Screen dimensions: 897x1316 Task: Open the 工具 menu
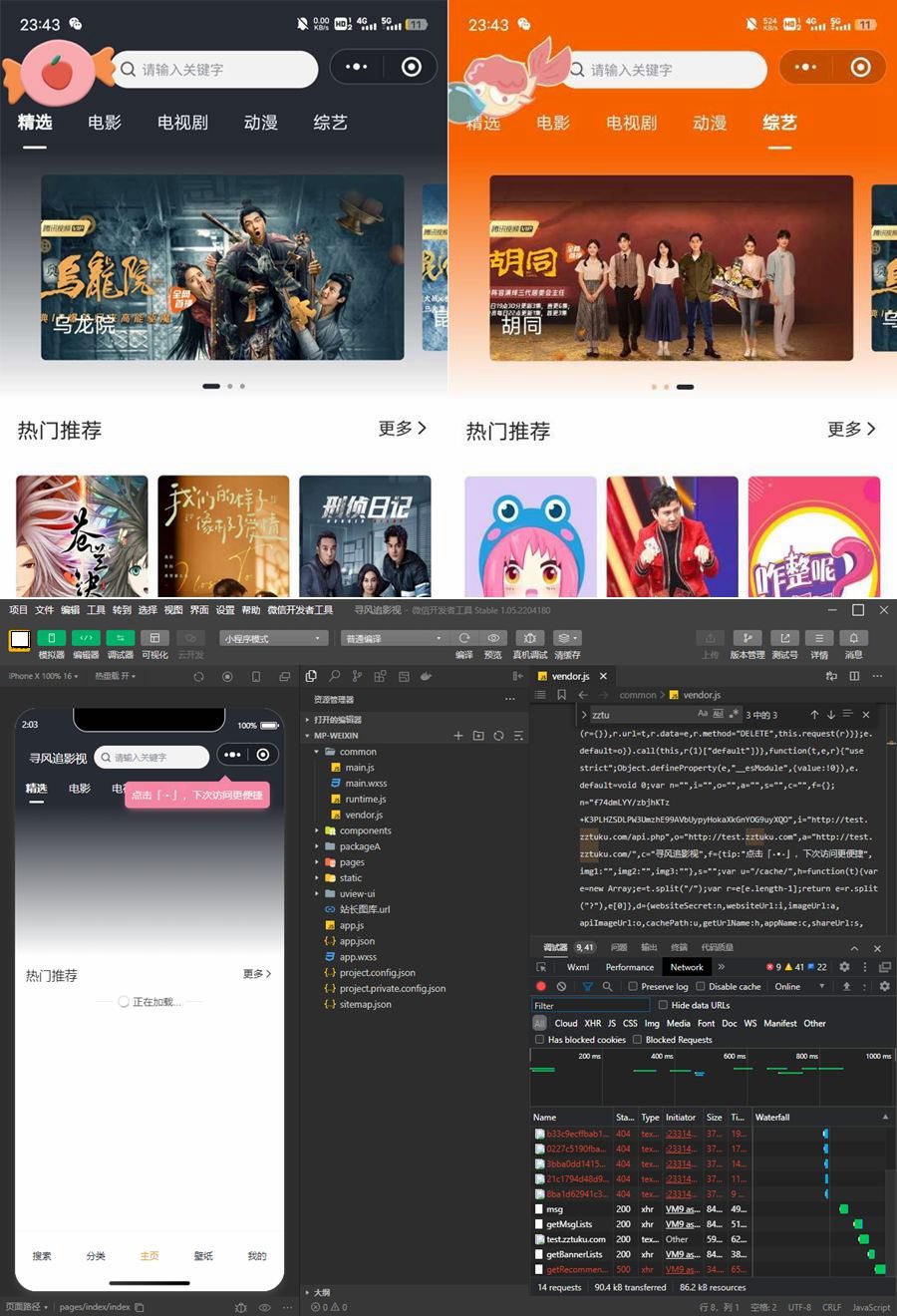[95, 610]
